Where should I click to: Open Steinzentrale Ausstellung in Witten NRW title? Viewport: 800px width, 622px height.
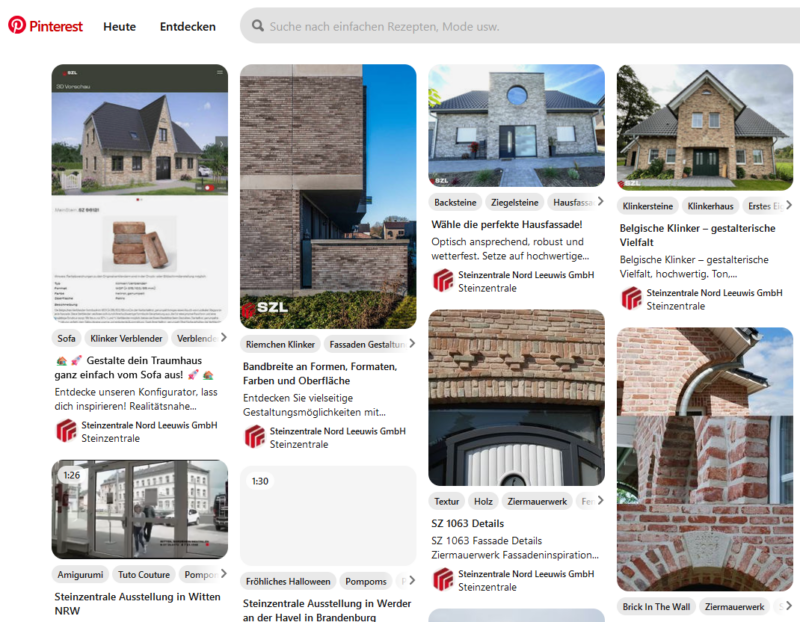[x=138, y=604]
